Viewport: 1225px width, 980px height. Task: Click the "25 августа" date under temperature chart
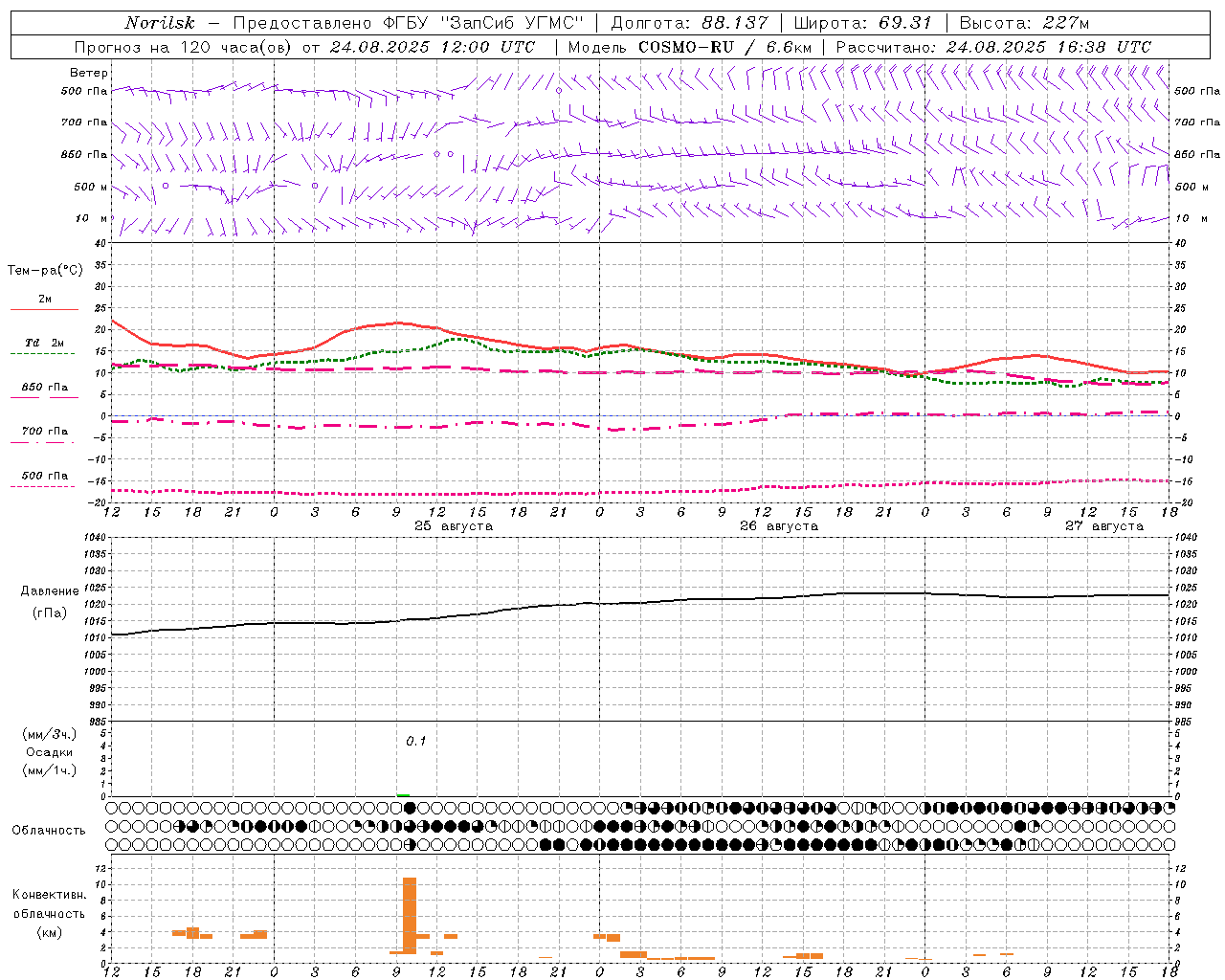click(454, 526)
